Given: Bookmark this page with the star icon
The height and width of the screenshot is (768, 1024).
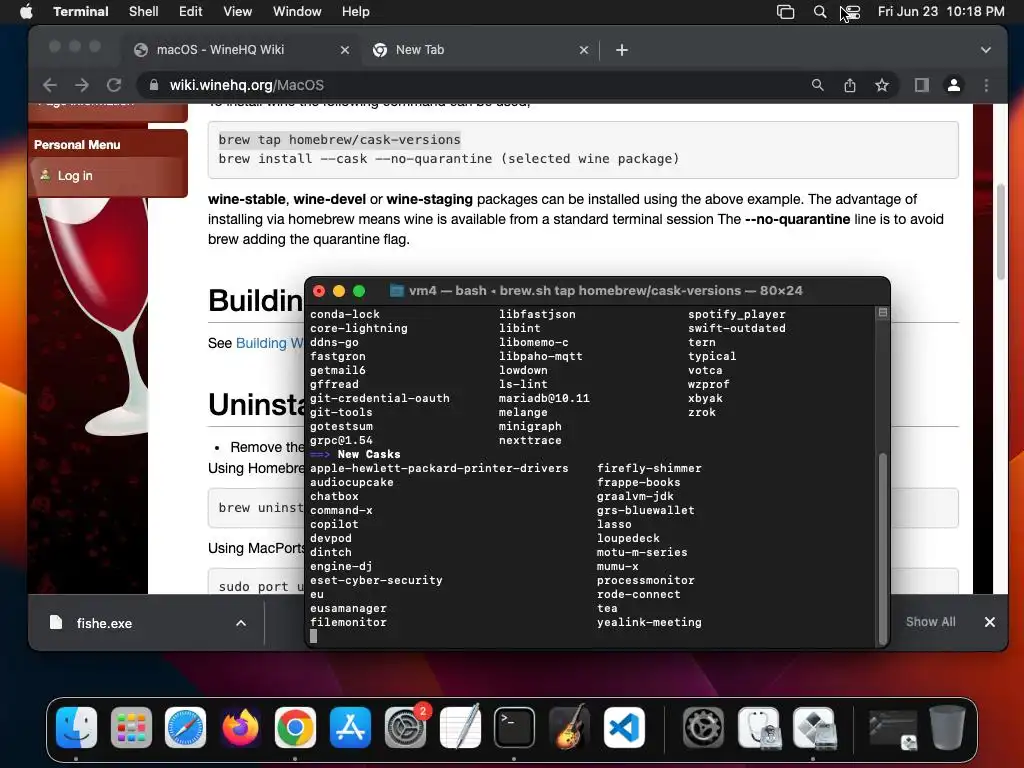Looking at the screenshot, I should coord(882,86).
